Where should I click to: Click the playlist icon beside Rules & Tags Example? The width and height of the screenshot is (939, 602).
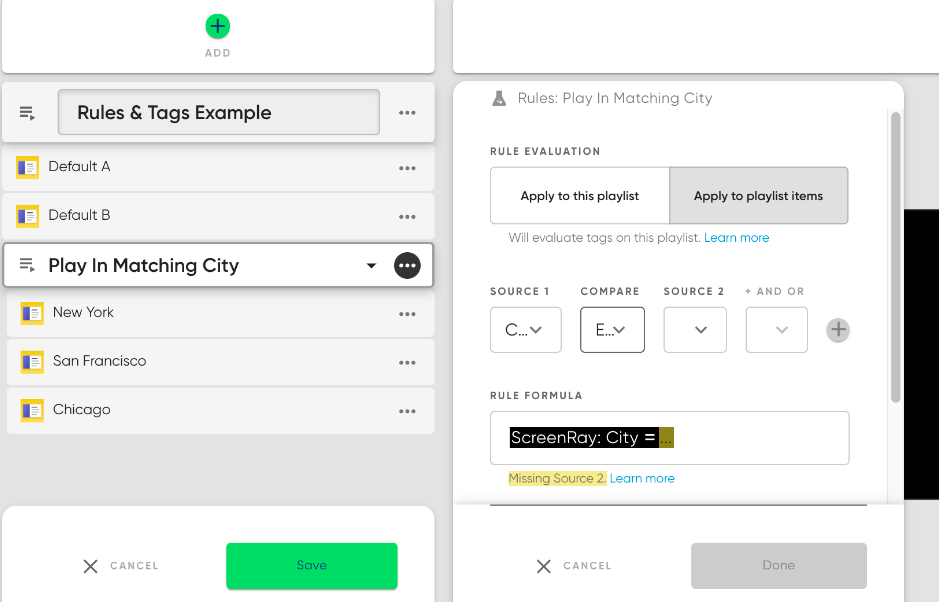pyautogui.click(x=28, y=113)
